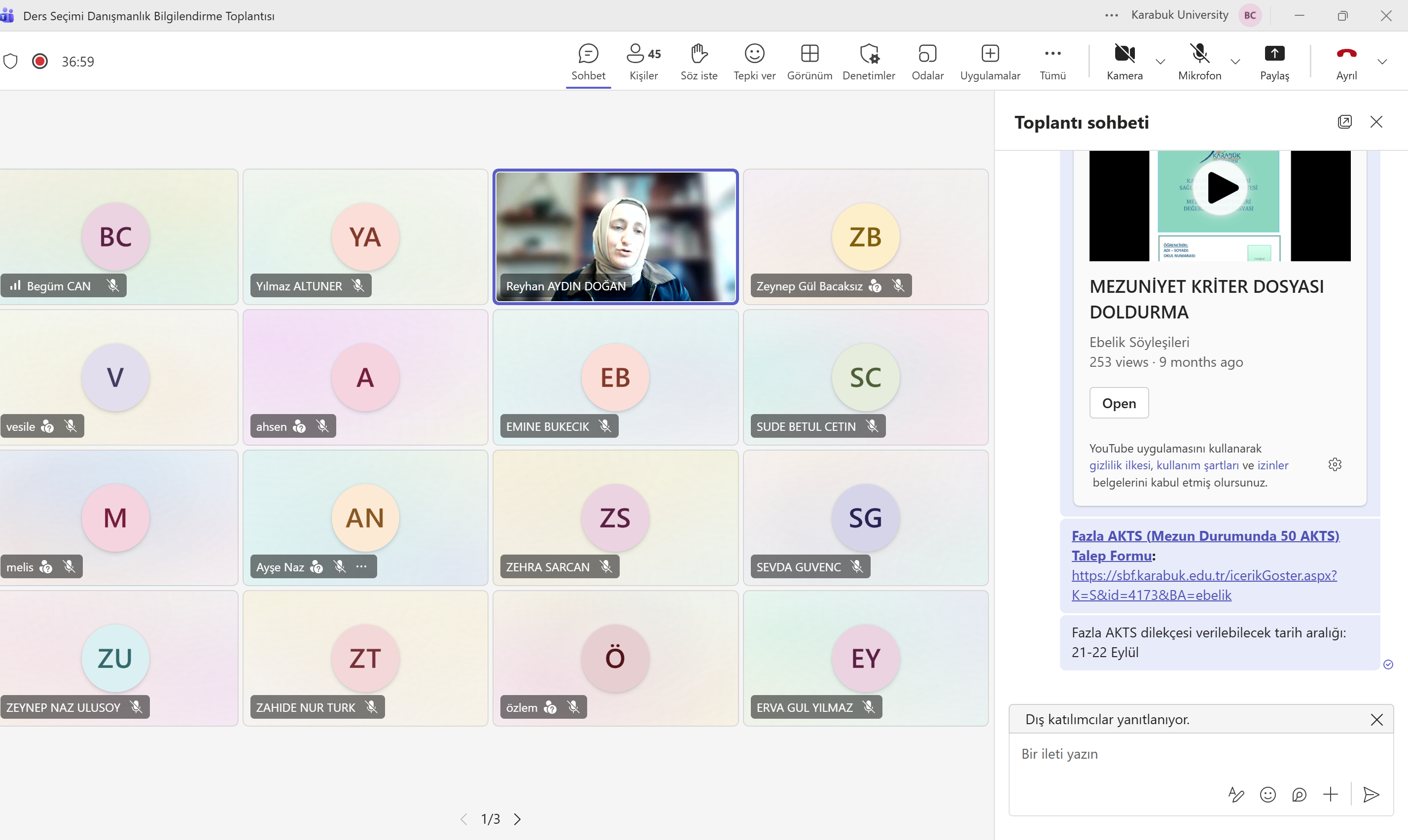1408x840 pixels.
Task: Share the screen with Paylaş
Action: click(1274, 62)
